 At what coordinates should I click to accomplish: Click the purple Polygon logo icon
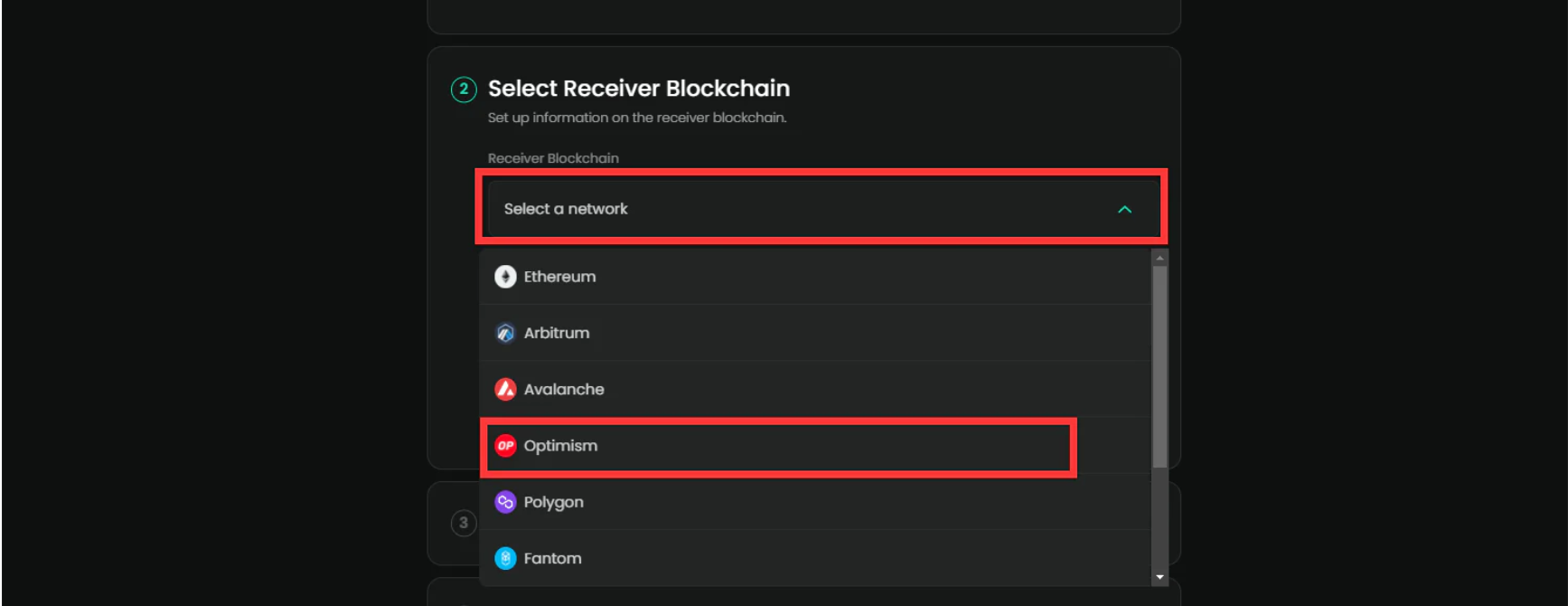pos(505,502)
